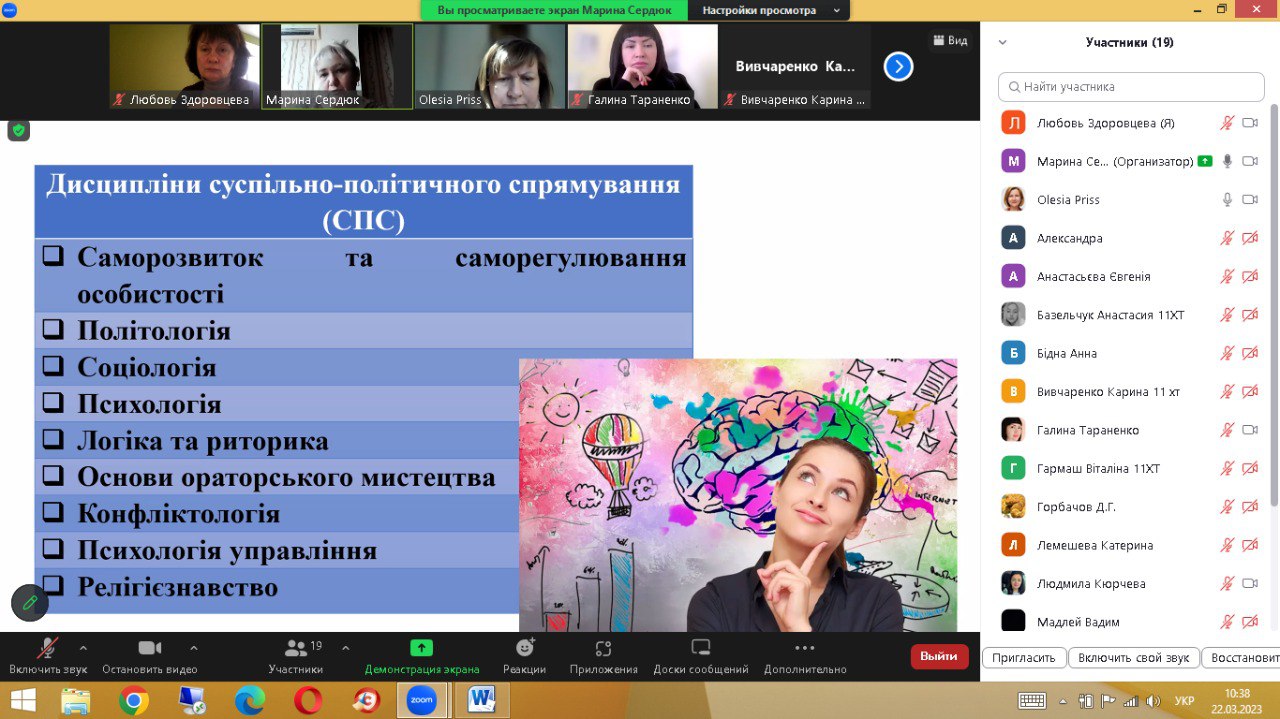
Task: Open the Reactions smiley icon
Action: click(x=525, y=648)
